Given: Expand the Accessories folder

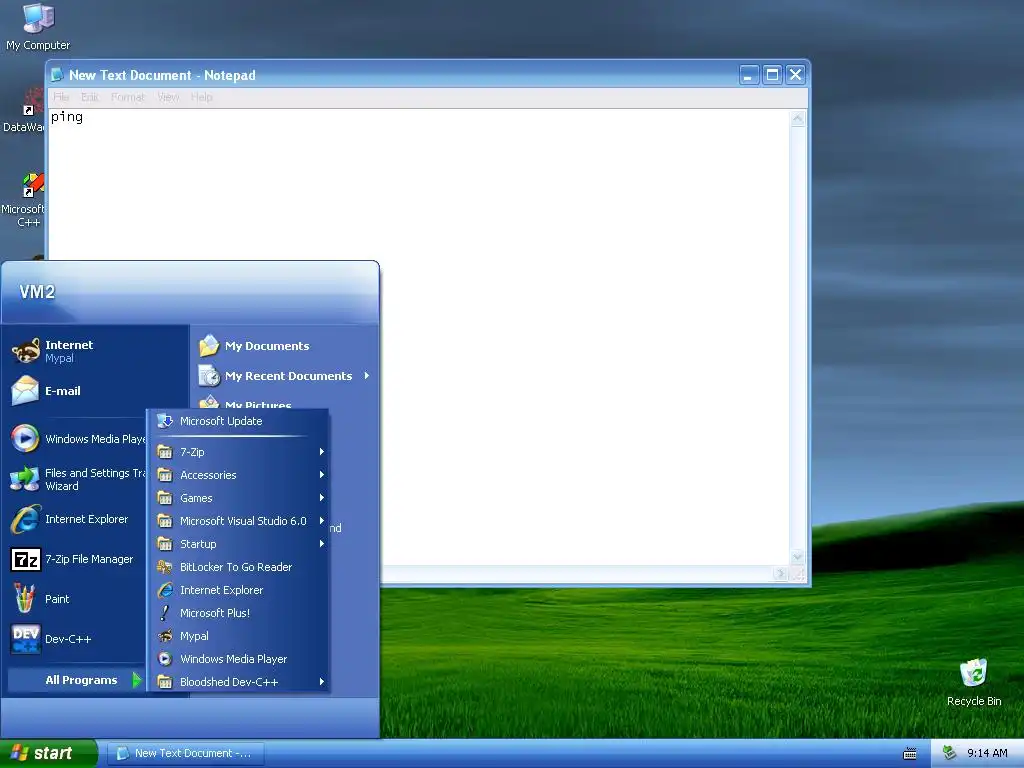Looking at the screenshot, I should [238, 475].
